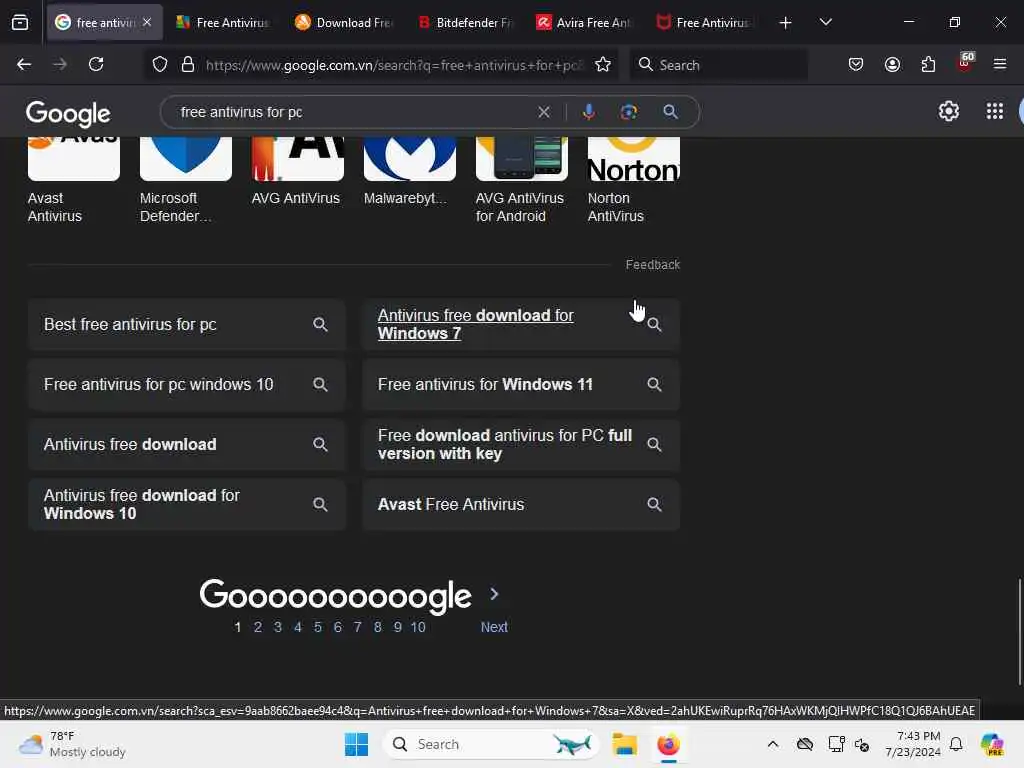The width and height of the screenshot is (1024, 768).
Task: Open Firefox application hamburger menu
Action: click(1000, 64)
